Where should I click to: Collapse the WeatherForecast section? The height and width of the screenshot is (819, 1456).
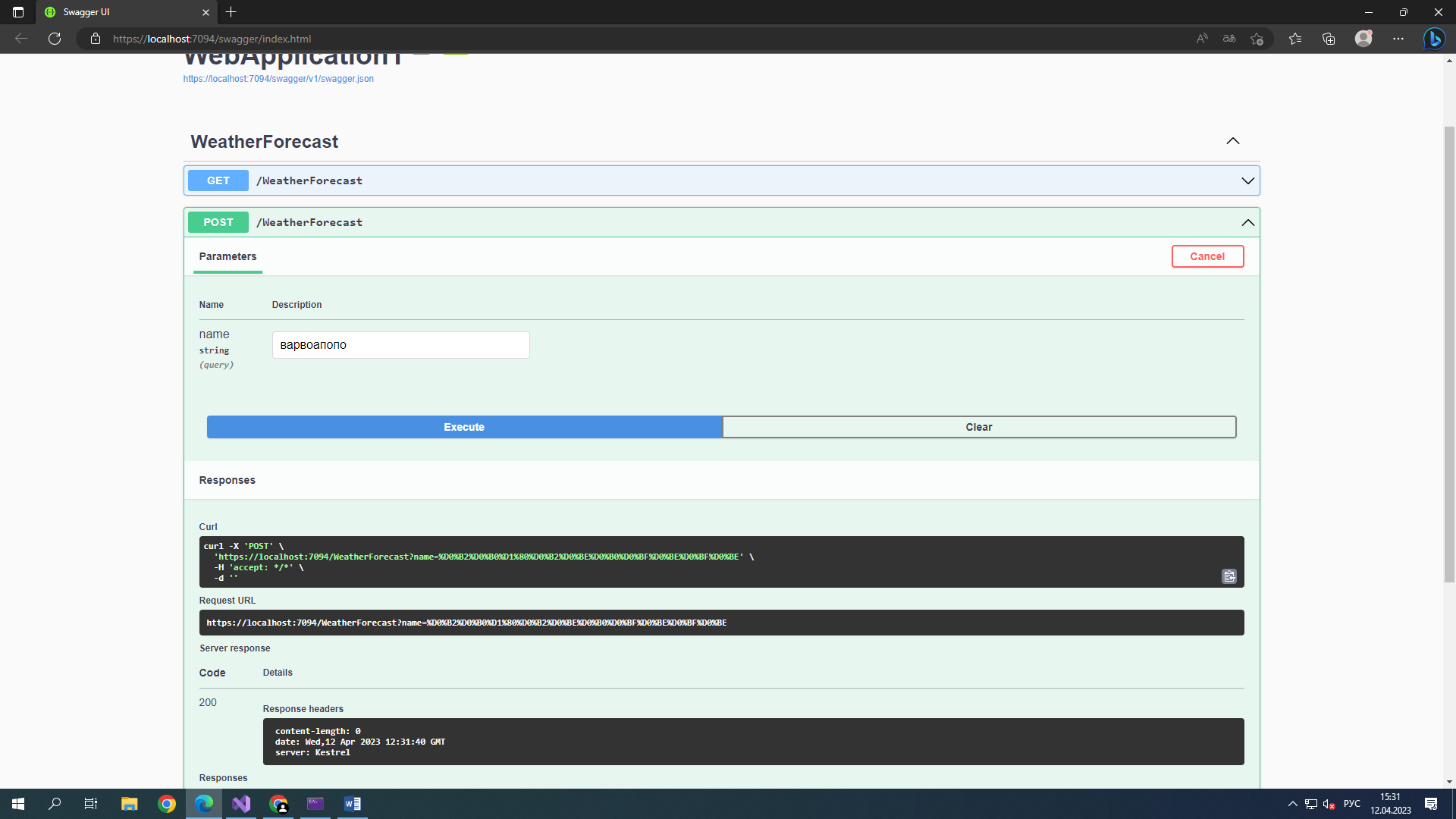(x=1233, y=141)
